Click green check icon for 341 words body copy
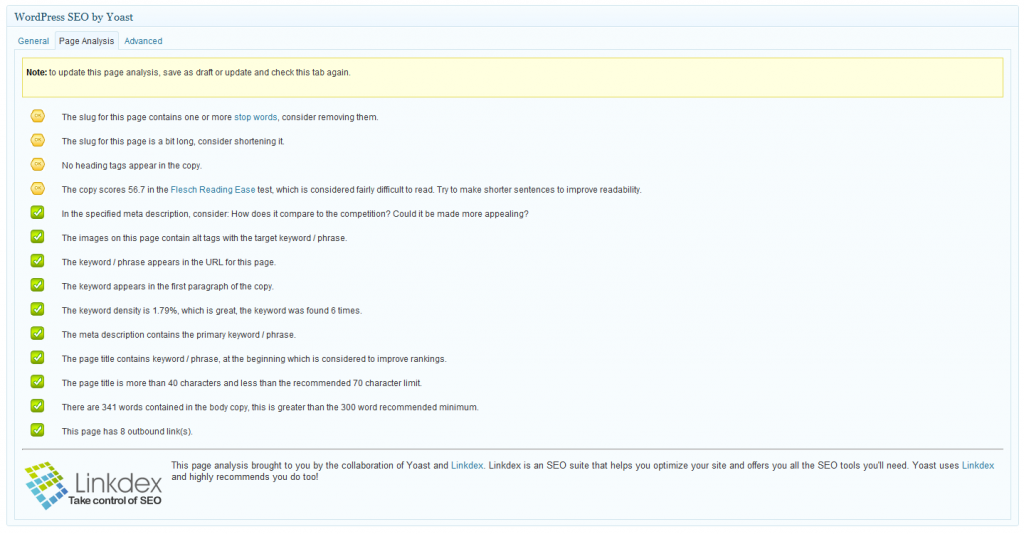The width and height of the screenshot is (1024, 534). click(x=37, y=406)
